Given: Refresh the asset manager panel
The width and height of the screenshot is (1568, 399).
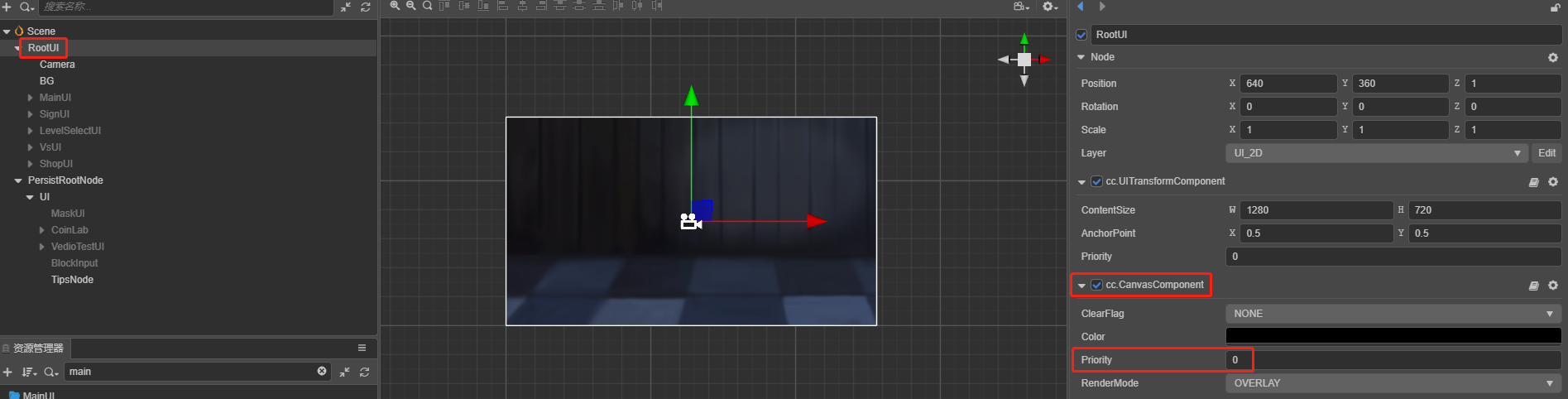Looking at the screenshot, I should [x=365, y=372].
